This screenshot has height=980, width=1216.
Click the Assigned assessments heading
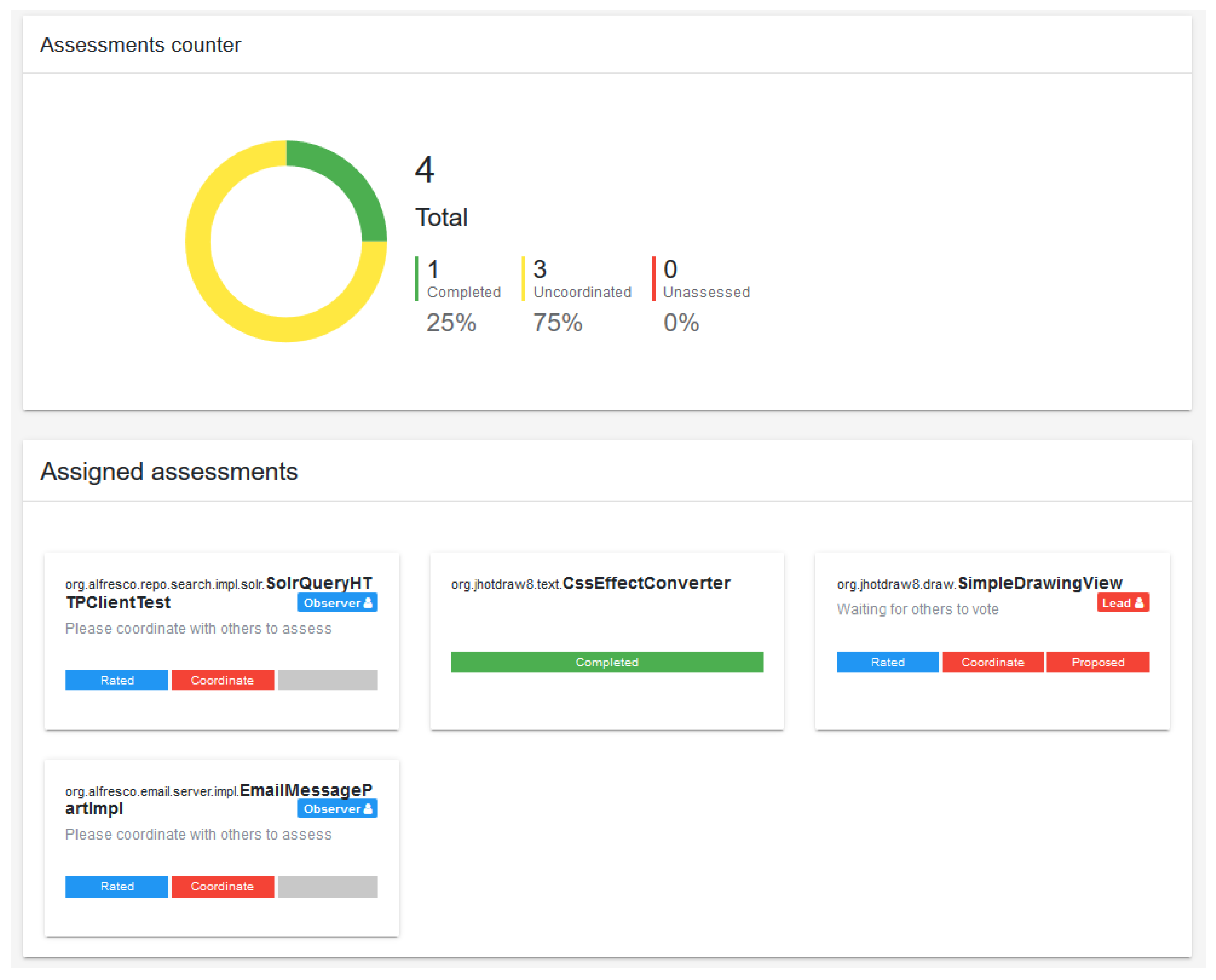[169, 471]
